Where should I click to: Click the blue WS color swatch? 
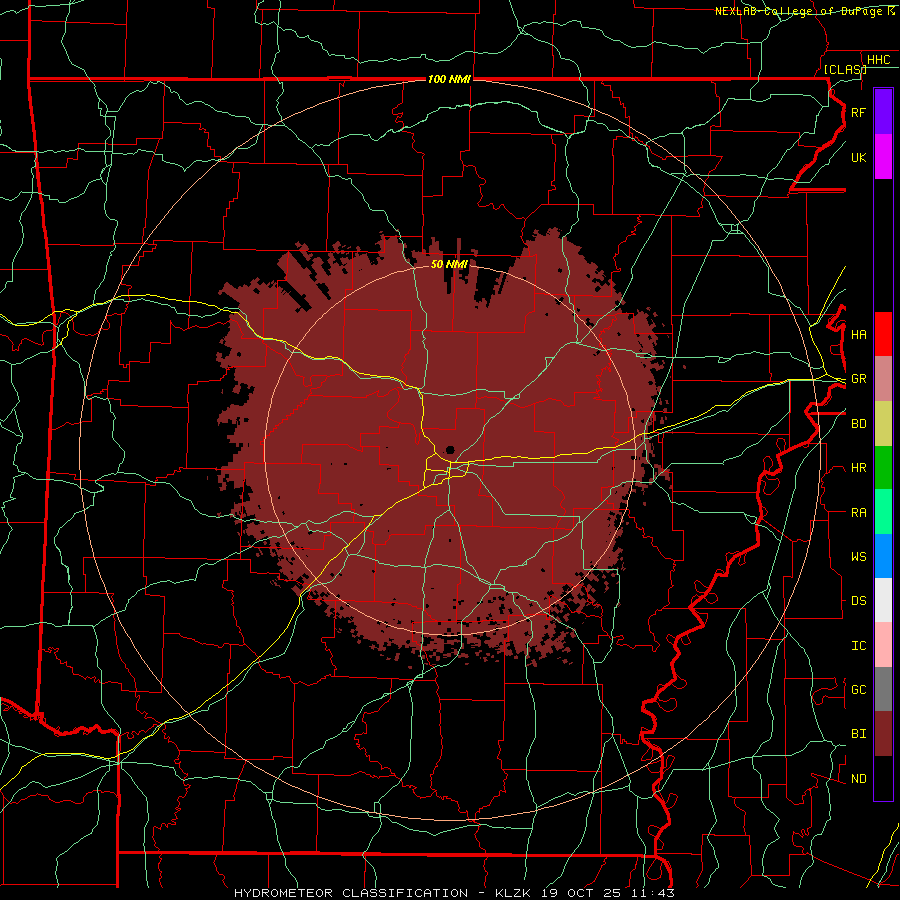(x=883, y=556)
